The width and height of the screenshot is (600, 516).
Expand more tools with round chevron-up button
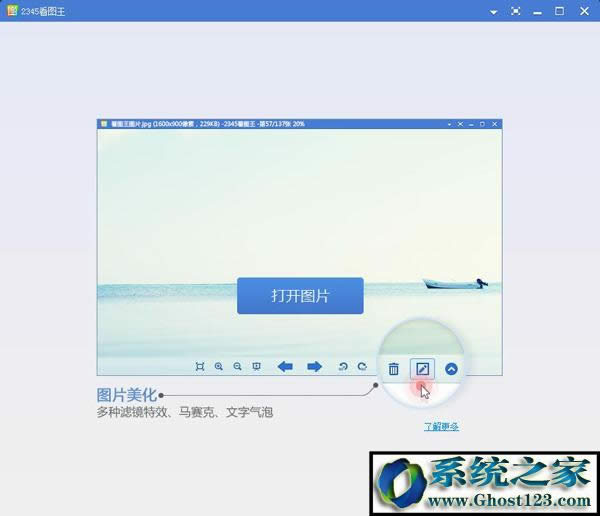pos(451,369)
